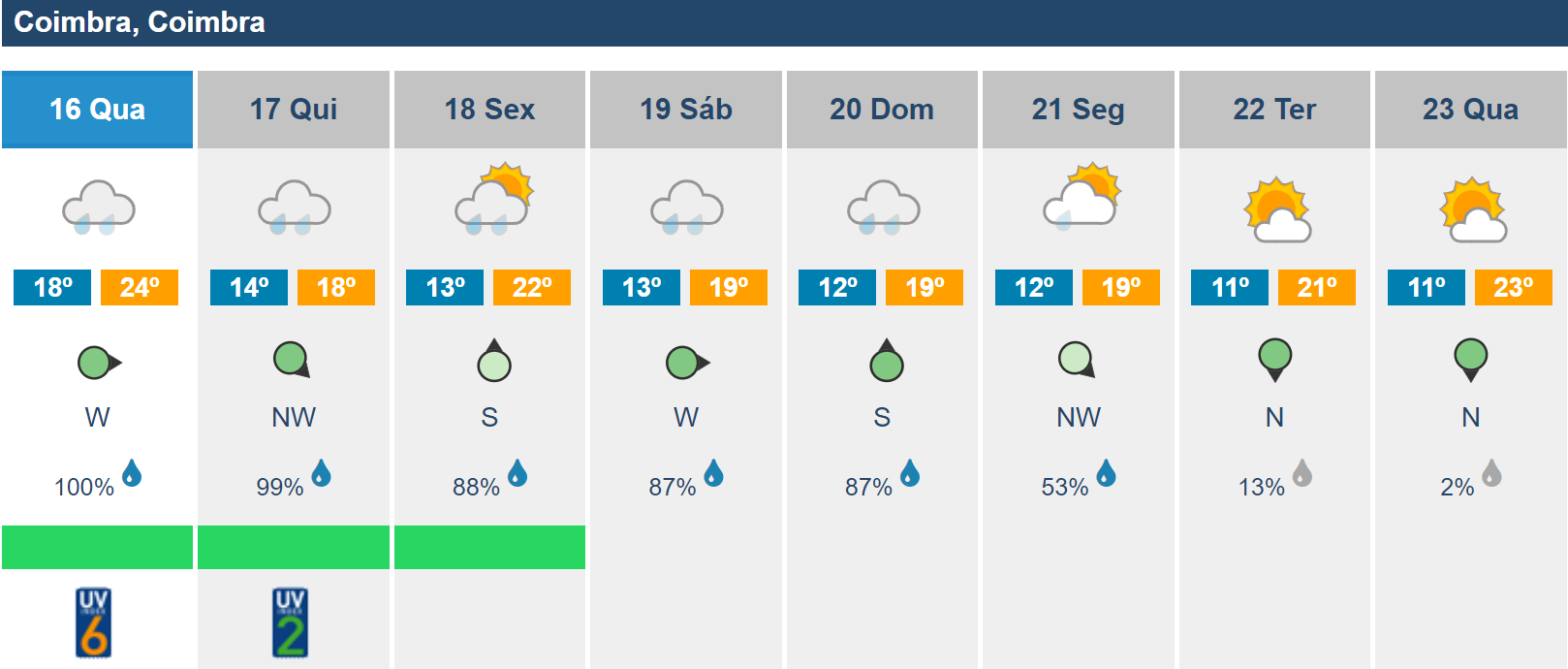Click the Coimbra, Coimbra location header
Image resolution: width=1568 pixels, height=669 pixels.
(140, 22)
